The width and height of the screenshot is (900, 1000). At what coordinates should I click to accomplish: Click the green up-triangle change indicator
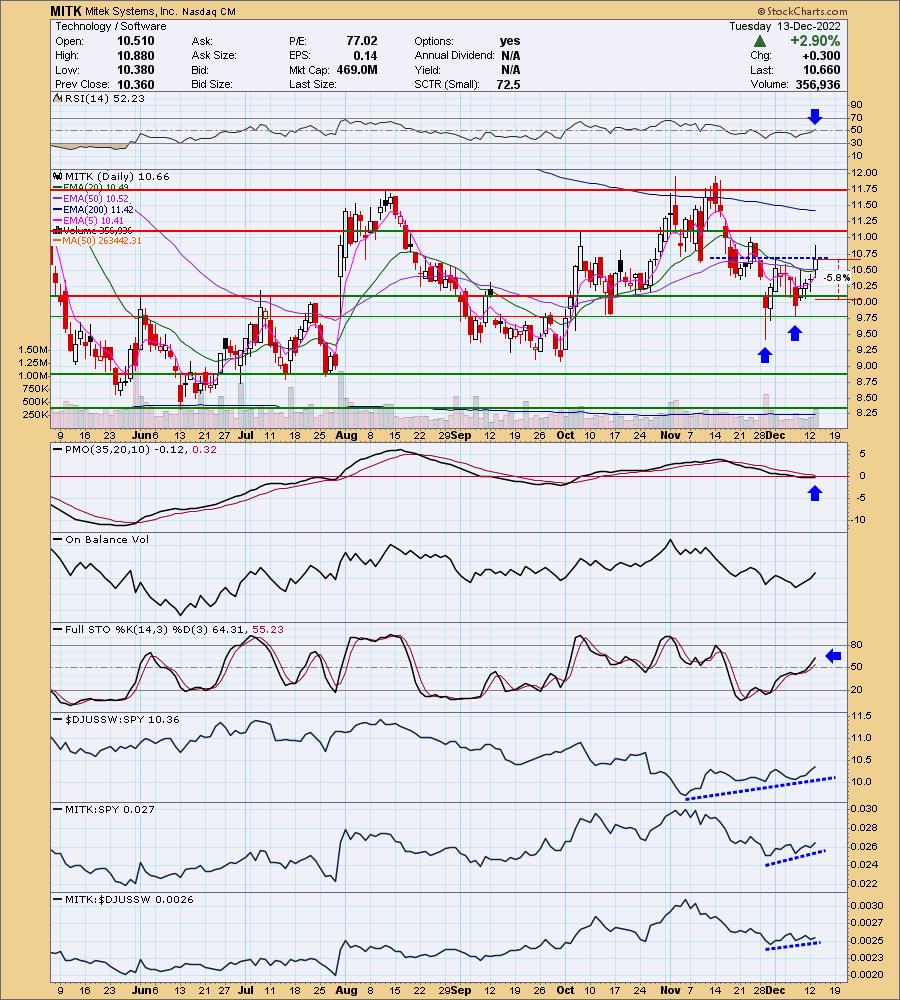[x=760, y=41]
